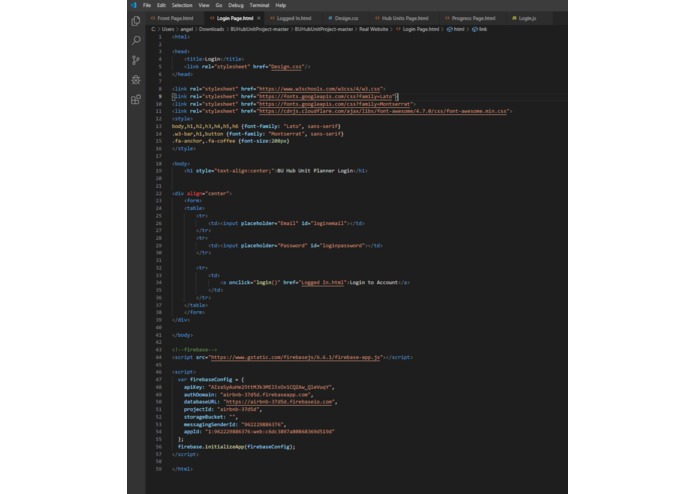This screenshot has height=494, width=695.
Task: Open the File menu
Action: click(x=147, y=5)
